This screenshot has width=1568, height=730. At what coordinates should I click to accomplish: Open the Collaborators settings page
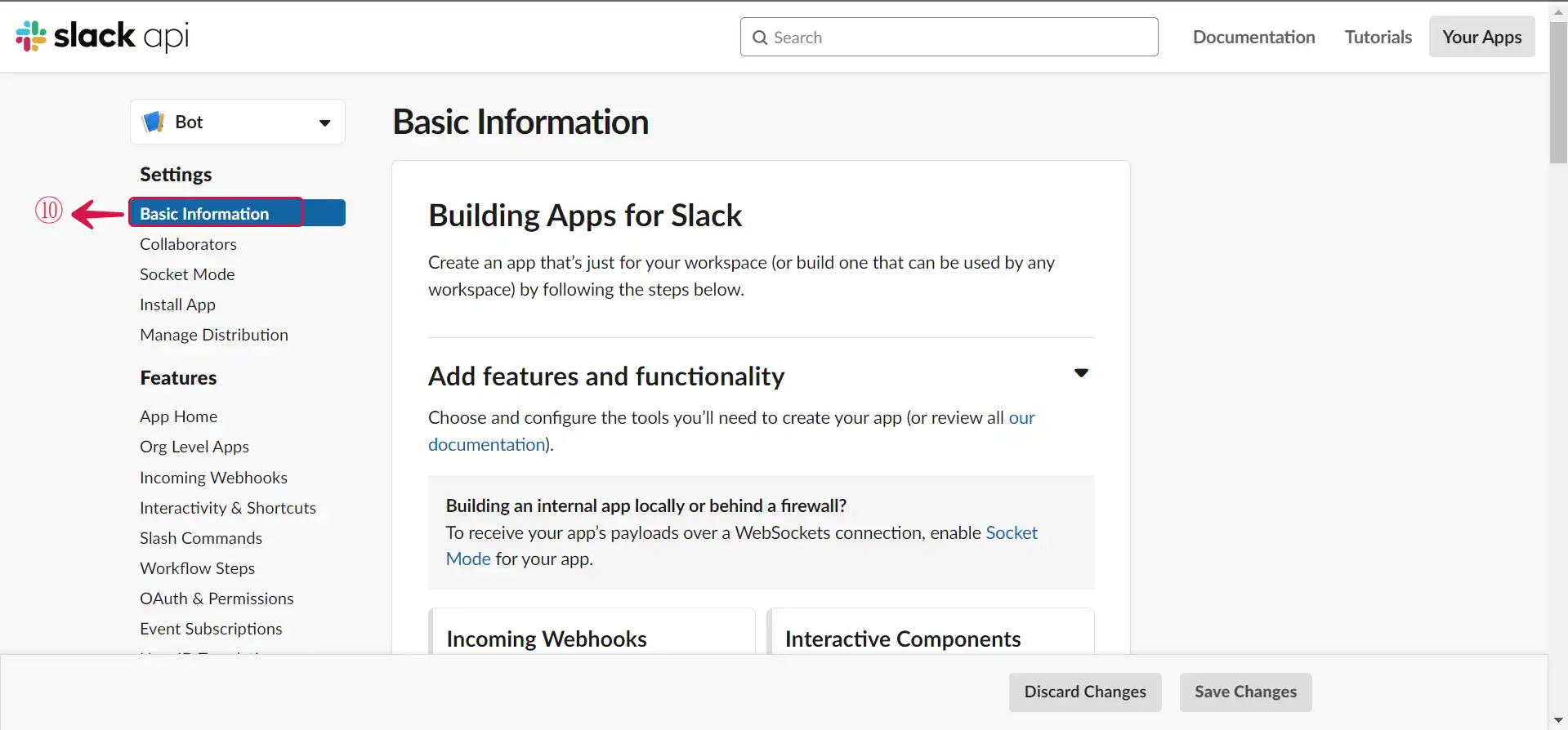[188, 244]
